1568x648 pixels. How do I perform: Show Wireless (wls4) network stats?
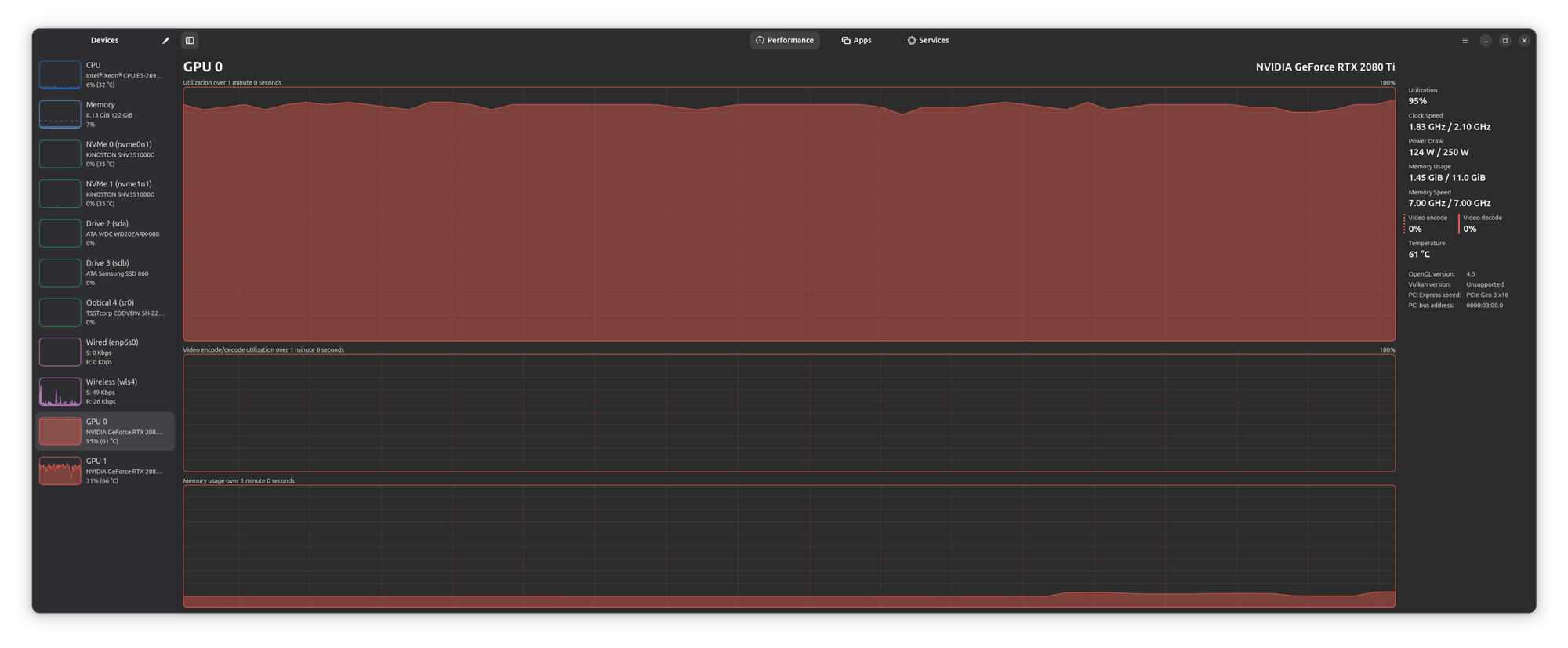(x=105, y=392)
